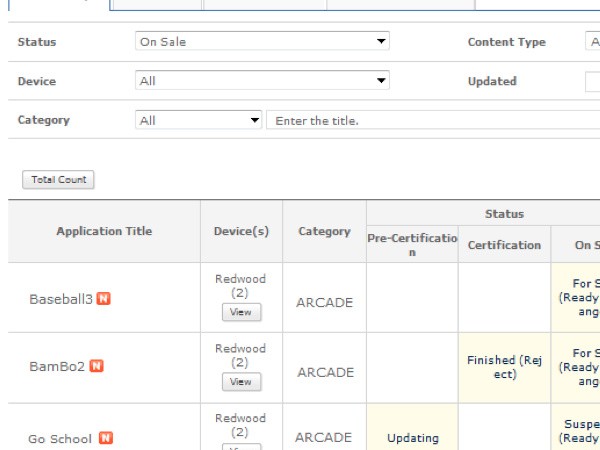This screenshot has width=600, height=450.
Task: Click View button in Baseball3 row
Action: 241,313
